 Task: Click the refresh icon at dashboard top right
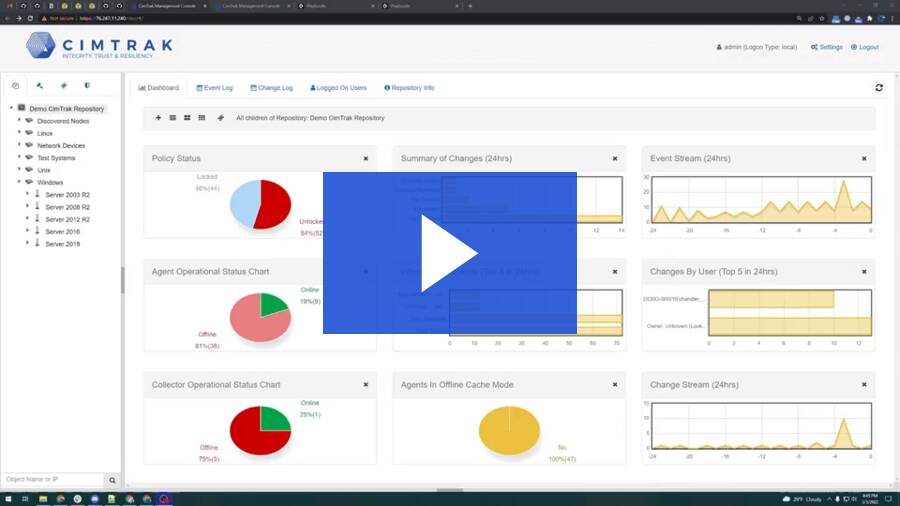879,88
